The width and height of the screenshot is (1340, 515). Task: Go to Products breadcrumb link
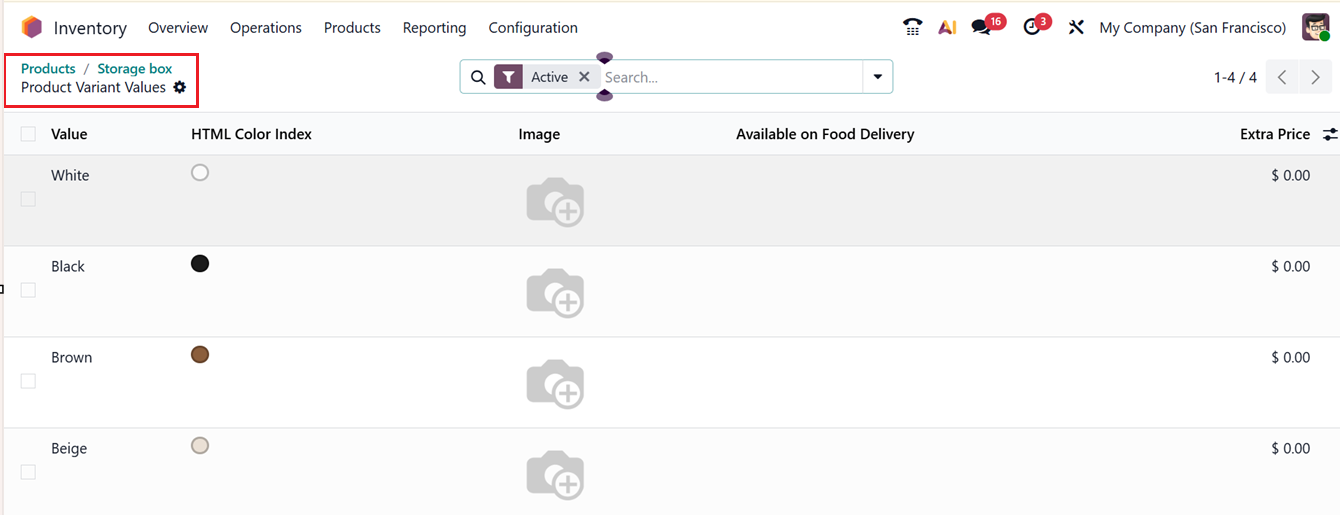point(48,69)
